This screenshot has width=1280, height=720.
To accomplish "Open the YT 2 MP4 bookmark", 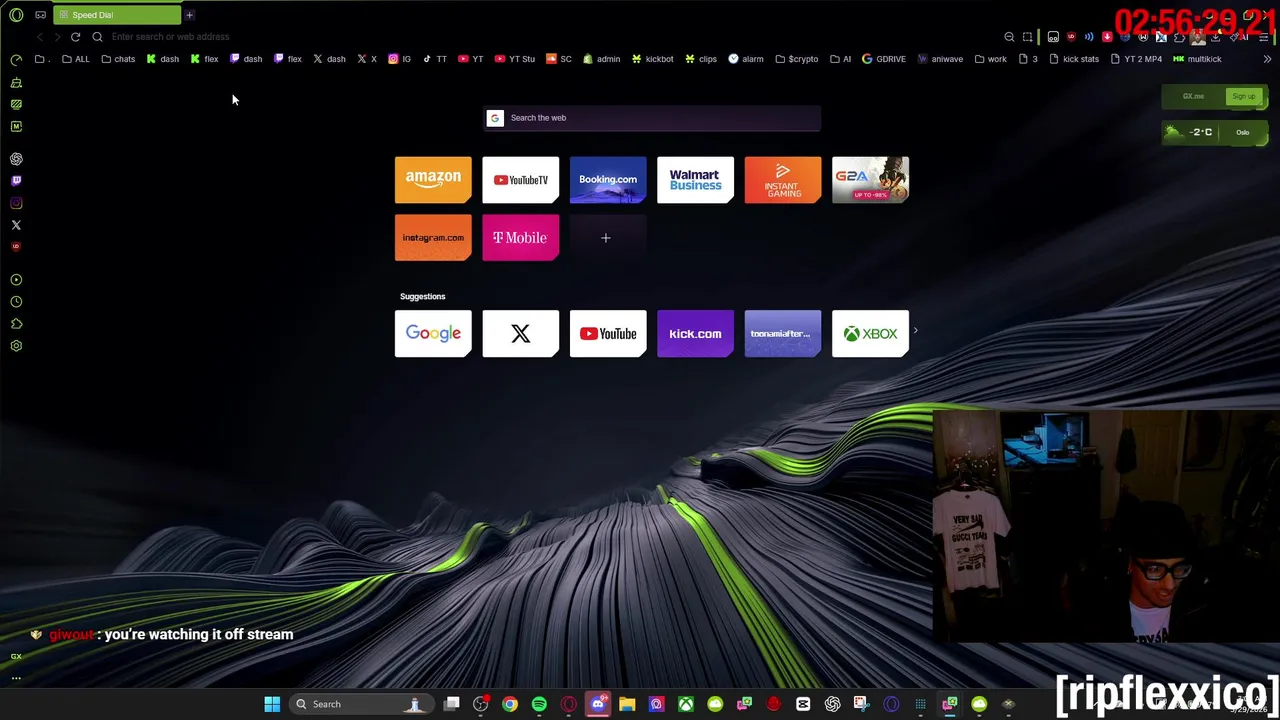I will pos(1136,59).
